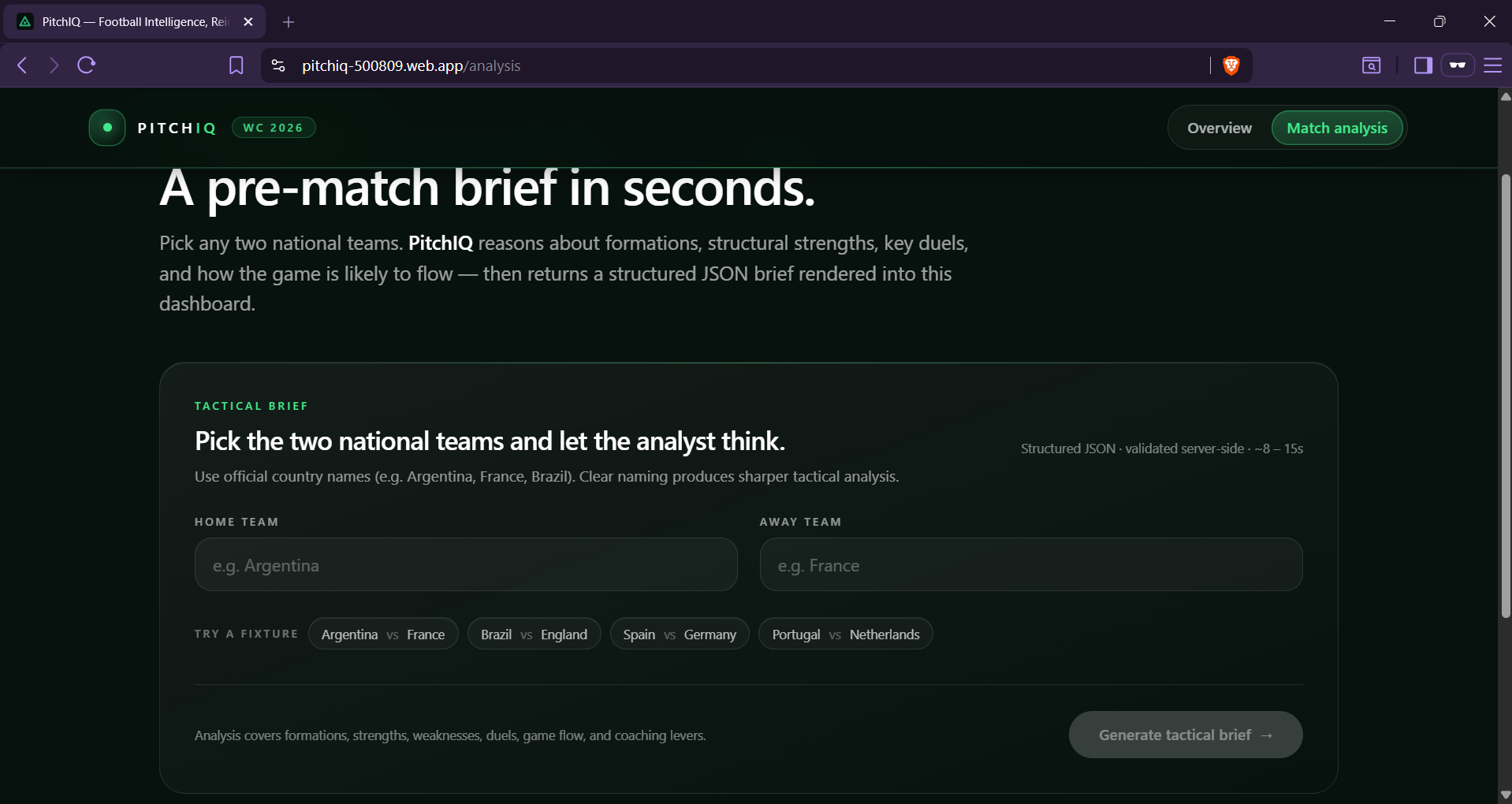The height and width of the screenshot is (804, 1512).
Task: Close the PitchIQ browser tab
Action: (248, 22)
